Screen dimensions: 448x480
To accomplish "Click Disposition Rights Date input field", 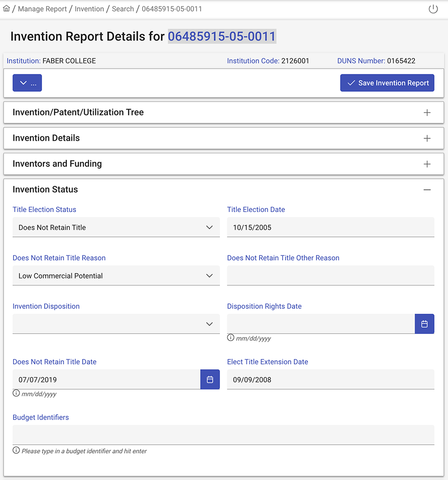I will coord(321,324).
